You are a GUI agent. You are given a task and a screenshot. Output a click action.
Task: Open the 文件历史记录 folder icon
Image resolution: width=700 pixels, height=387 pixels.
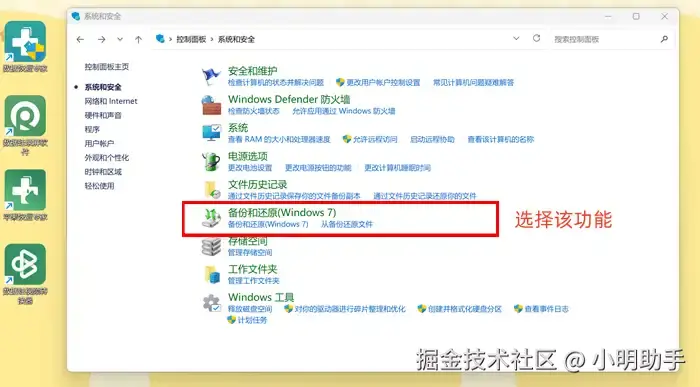coord(211,190)
